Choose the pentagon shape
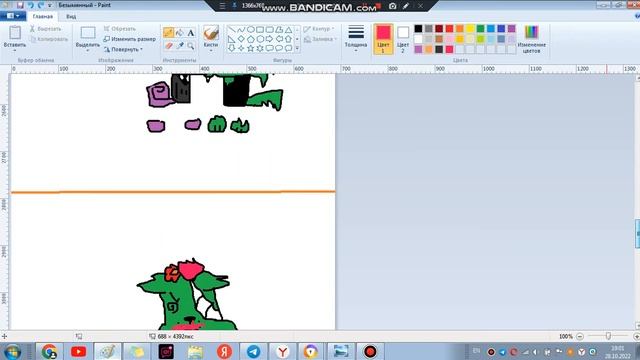This screenshot has width=640, height=360. (x=251, y=39)
